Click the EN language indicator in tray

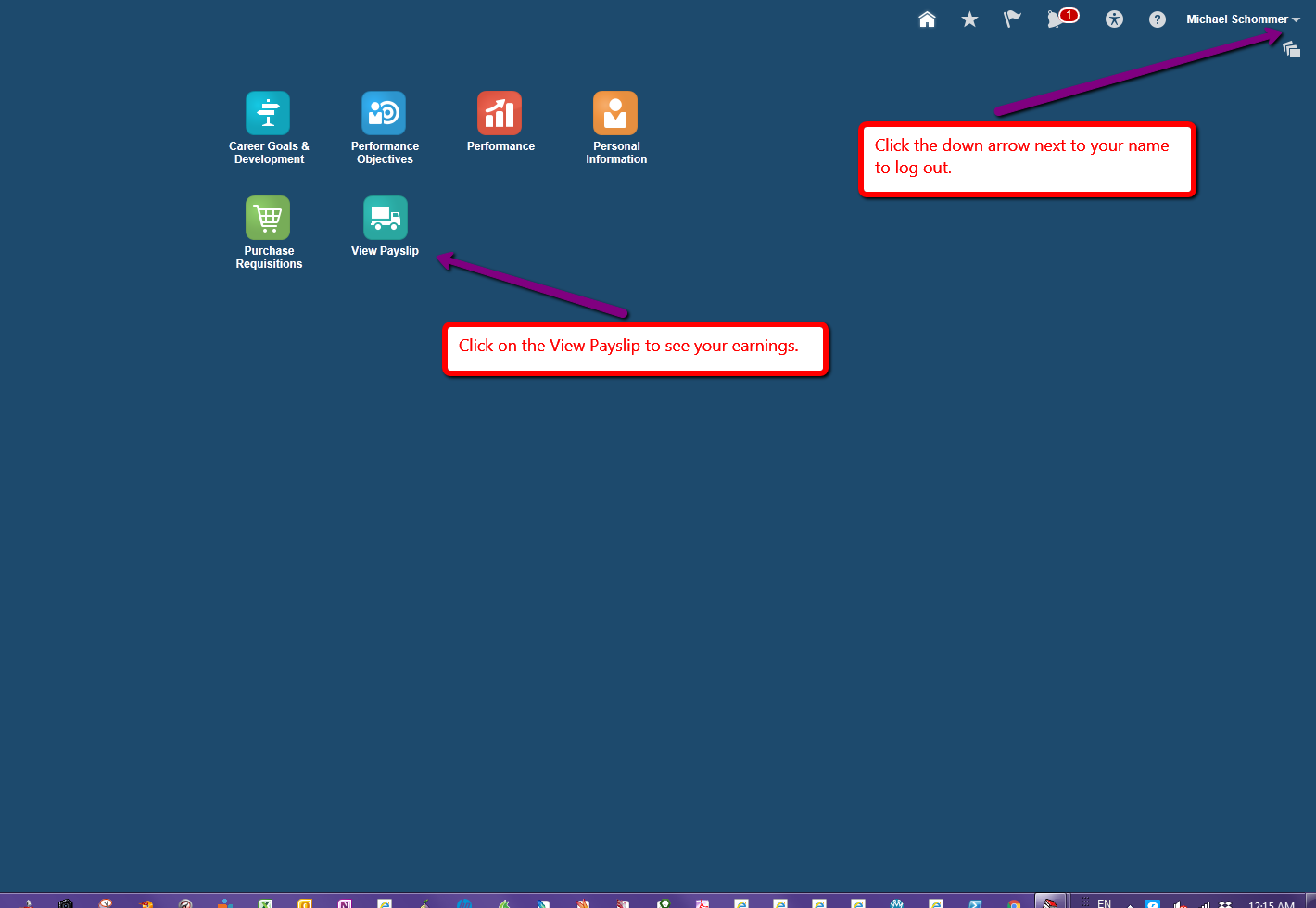point(1104,903)
